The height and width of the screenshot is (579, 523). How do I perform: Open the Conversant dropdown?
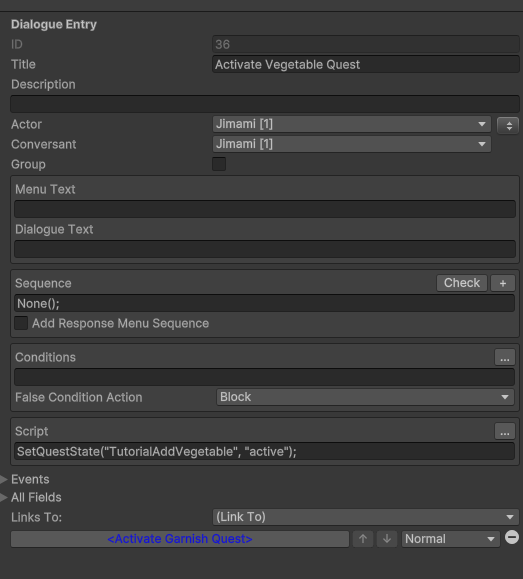[x=352, y=144]
